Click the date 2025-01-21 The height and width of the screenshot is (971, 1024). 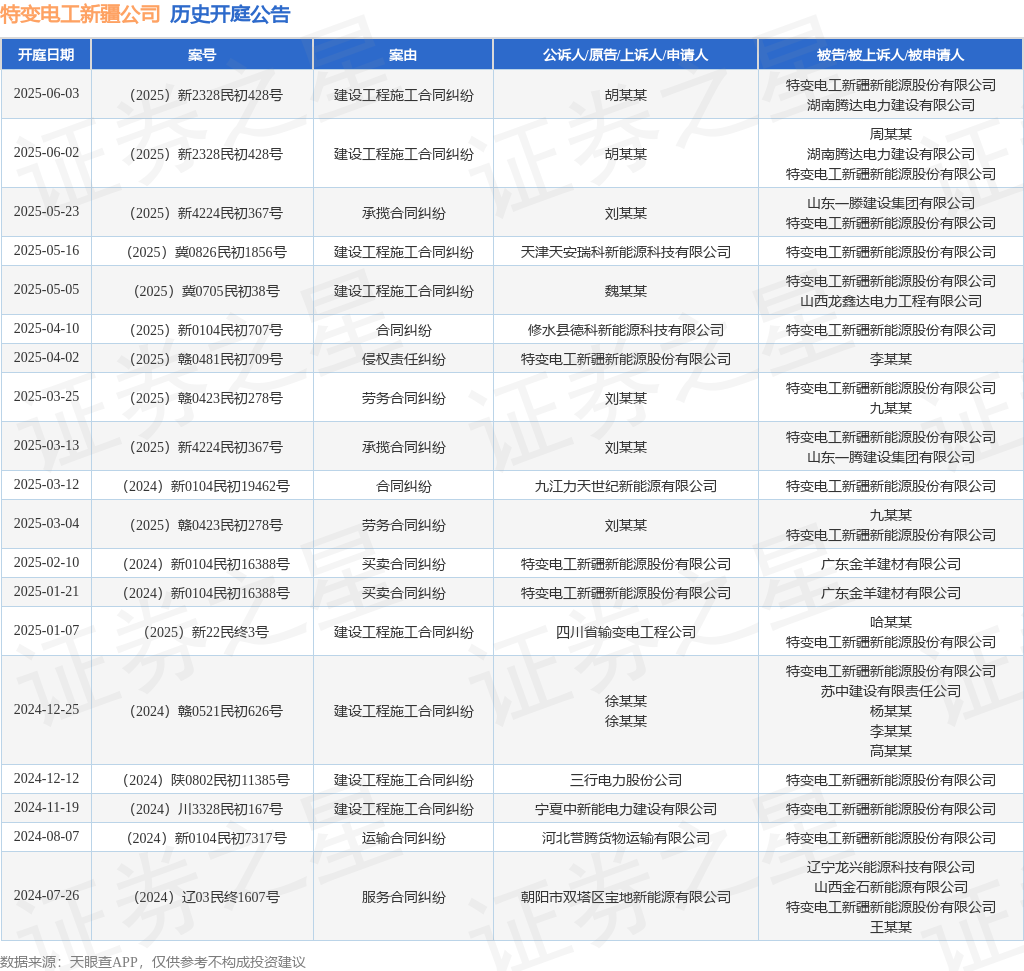(x=46, y=592)
